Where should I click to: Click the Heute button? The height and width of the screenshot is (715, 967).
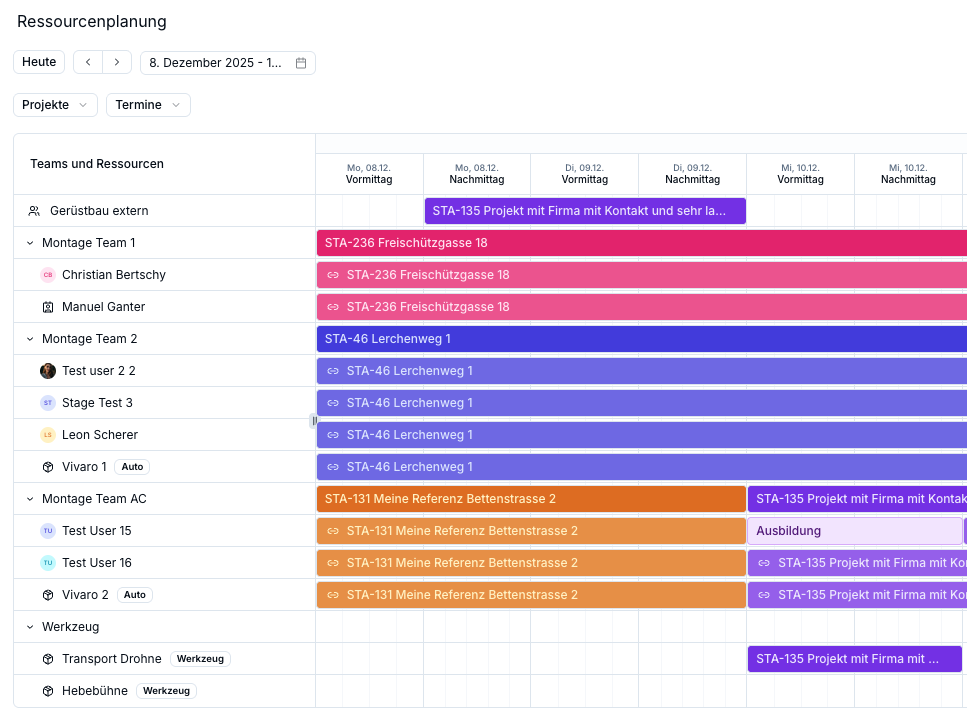(x=39, y=62)
